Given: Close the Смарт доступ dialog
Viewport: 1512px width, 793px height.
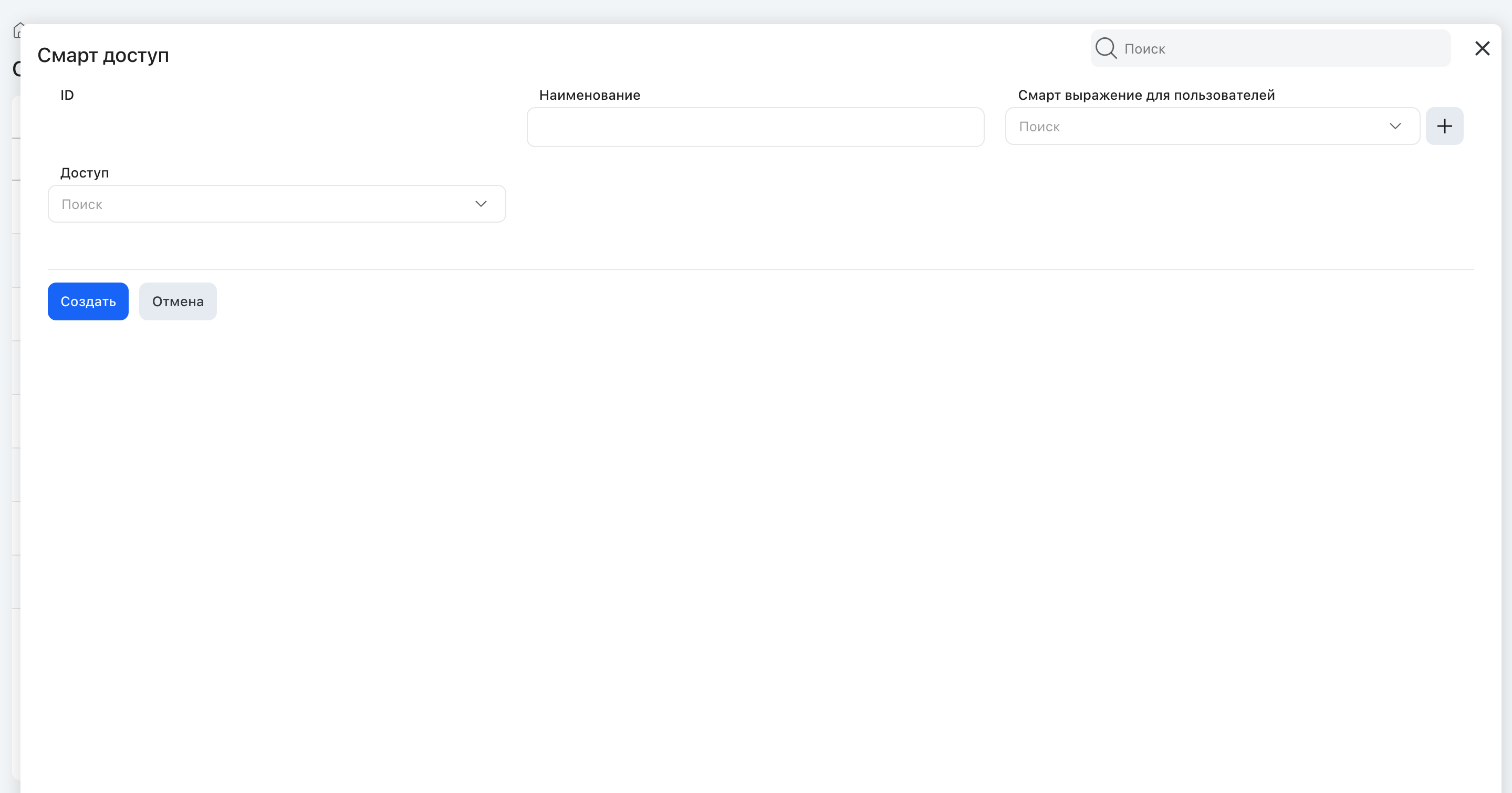Looking at the screenshot, I should pyautogui.click(x=1482, y=49).
